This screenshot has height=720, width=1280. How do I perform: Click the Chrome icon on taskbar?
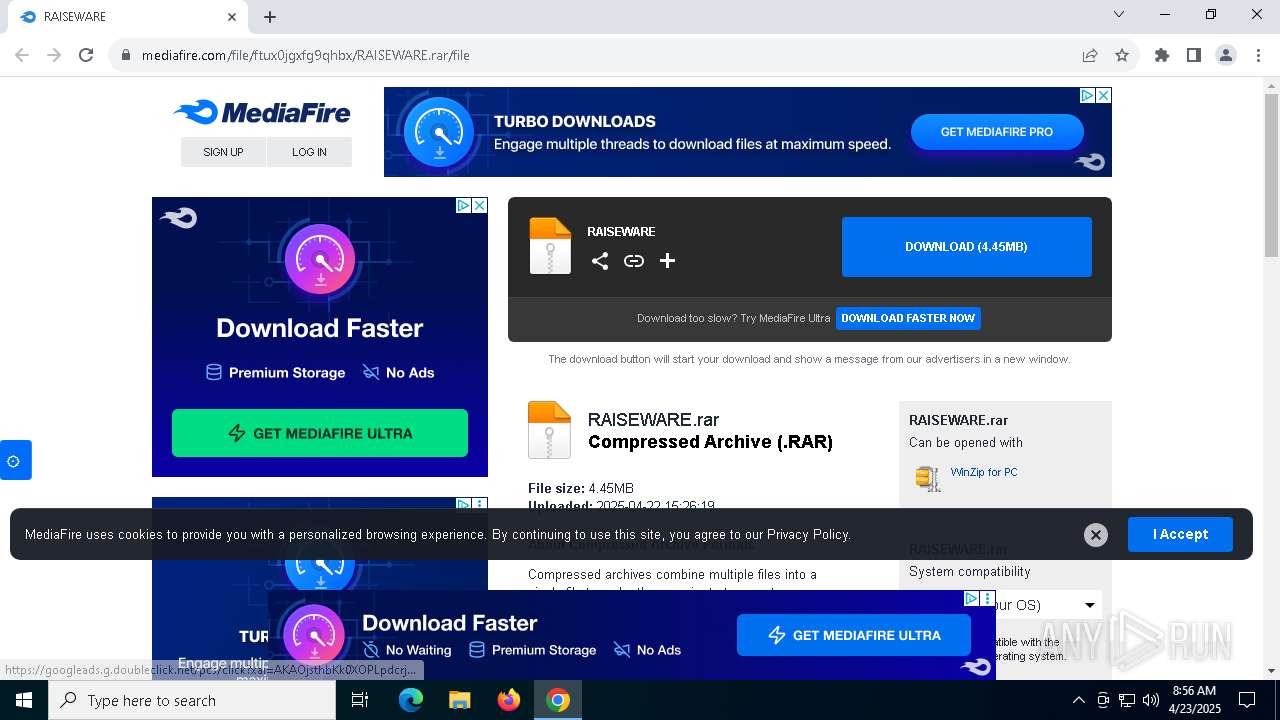pyautogui.click(x=558, y=700)
